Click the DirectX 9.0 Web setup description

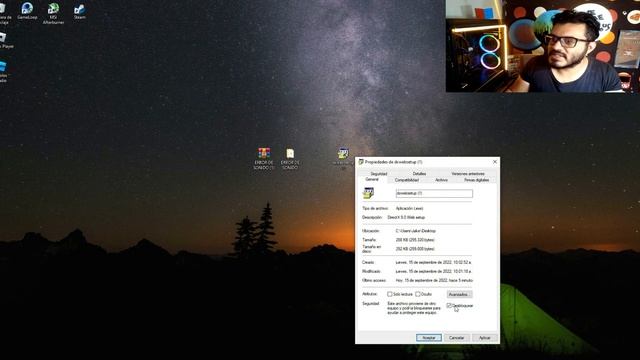[x=406, y=218]
